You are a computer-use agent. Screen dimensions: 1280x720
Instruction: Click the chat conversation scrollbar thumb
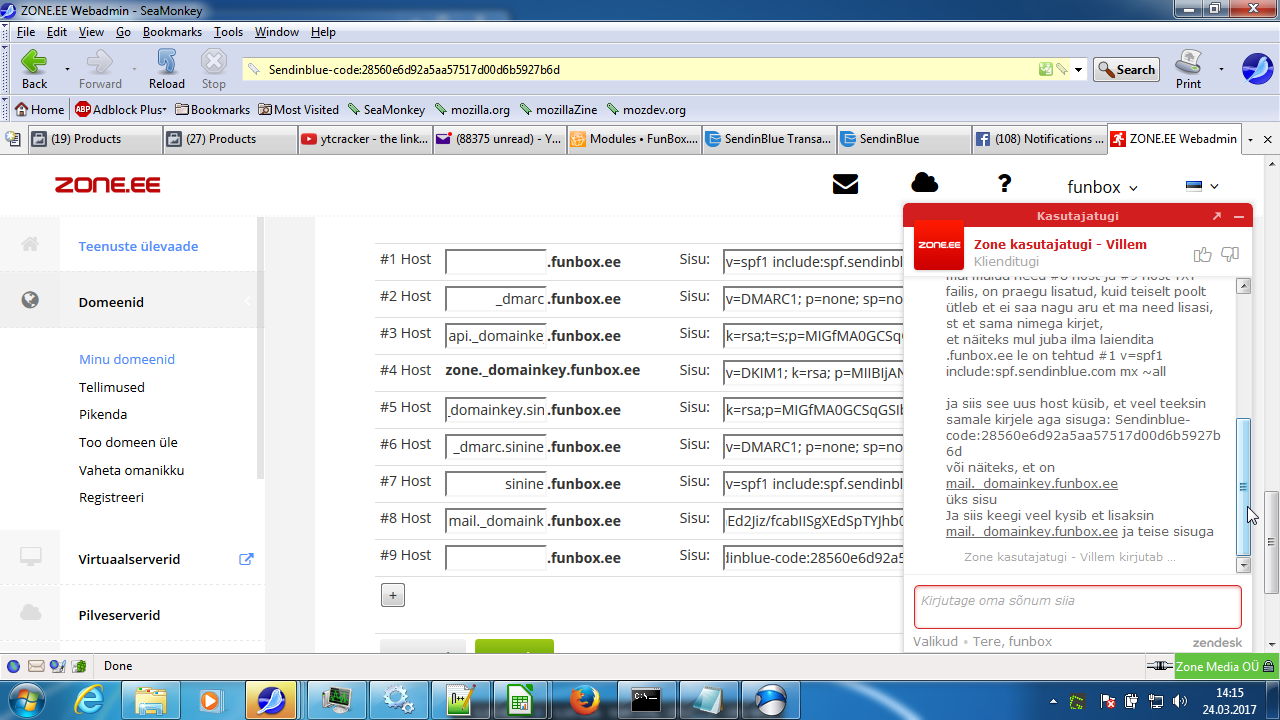[1244, 486]
